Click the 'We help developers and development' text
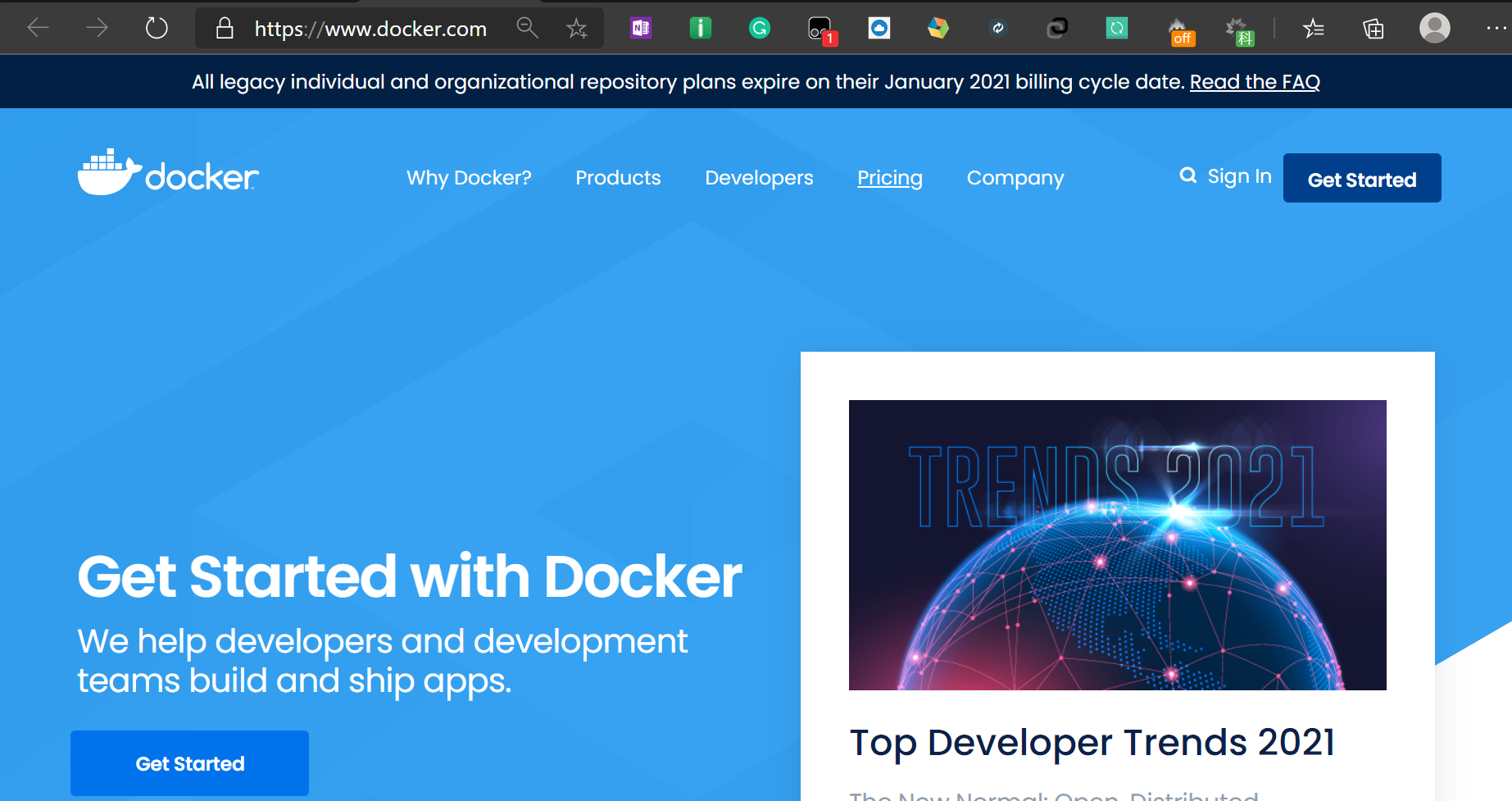This screenshot has height=801, width=1512. (383, 641)
